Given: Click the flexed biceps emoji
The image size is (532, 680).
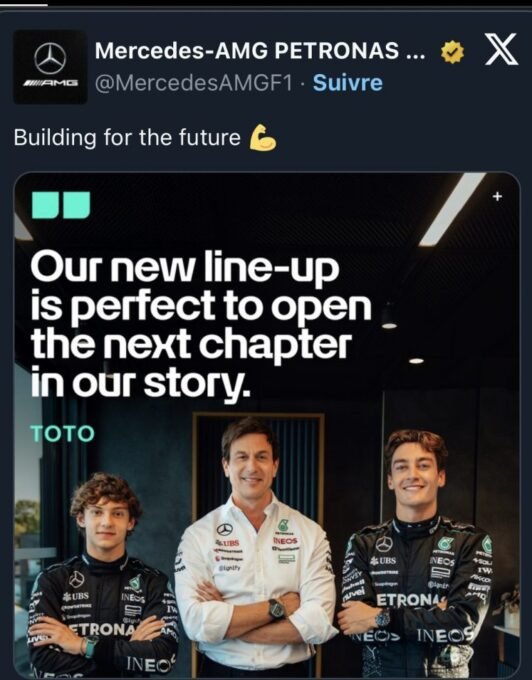Looking at the screenshot, I should coord(263,137).
